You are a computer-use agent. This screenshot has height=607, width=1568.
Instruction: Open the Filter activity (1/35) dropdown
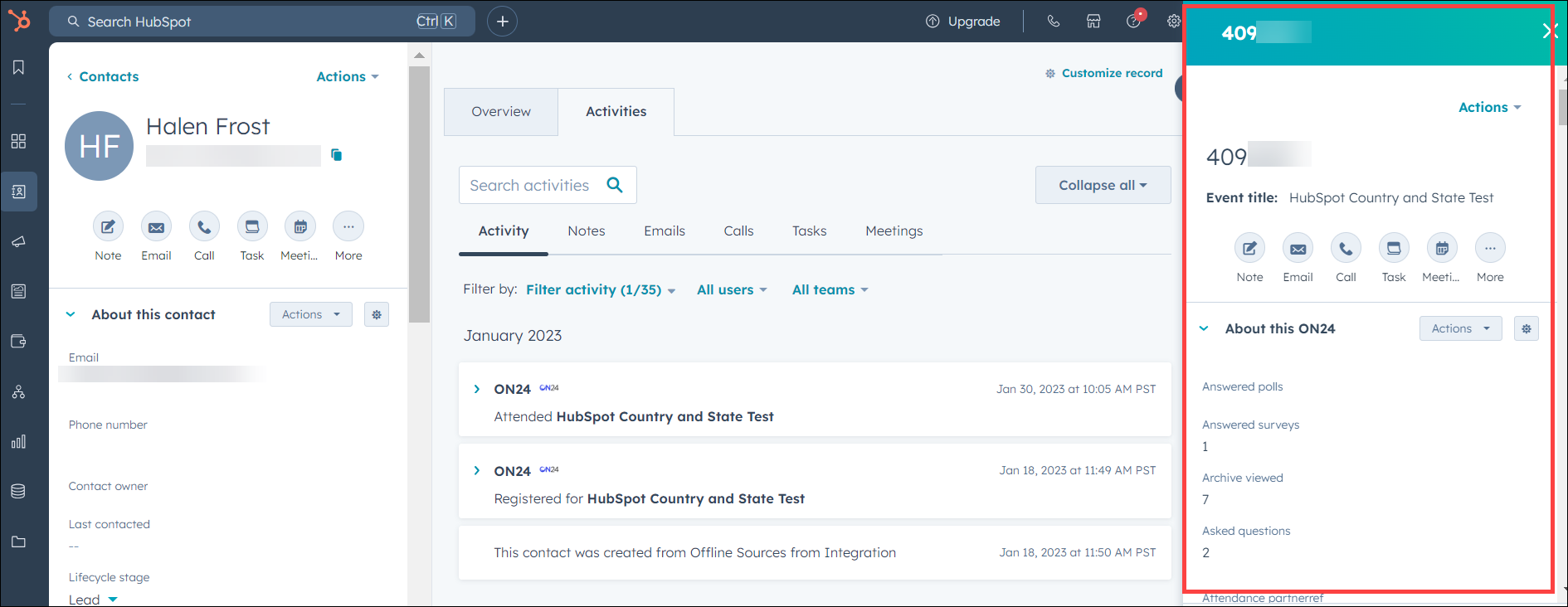601,289
